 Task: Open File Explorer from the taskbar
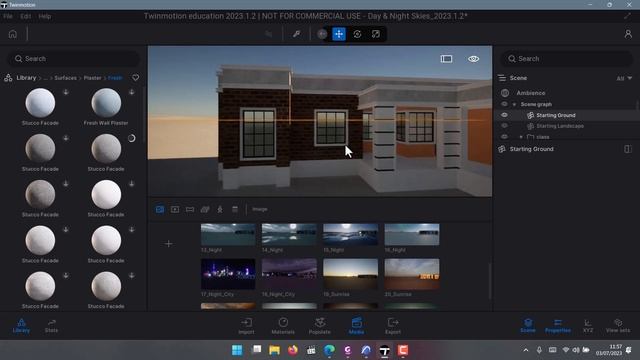click(x=274, y=350)
